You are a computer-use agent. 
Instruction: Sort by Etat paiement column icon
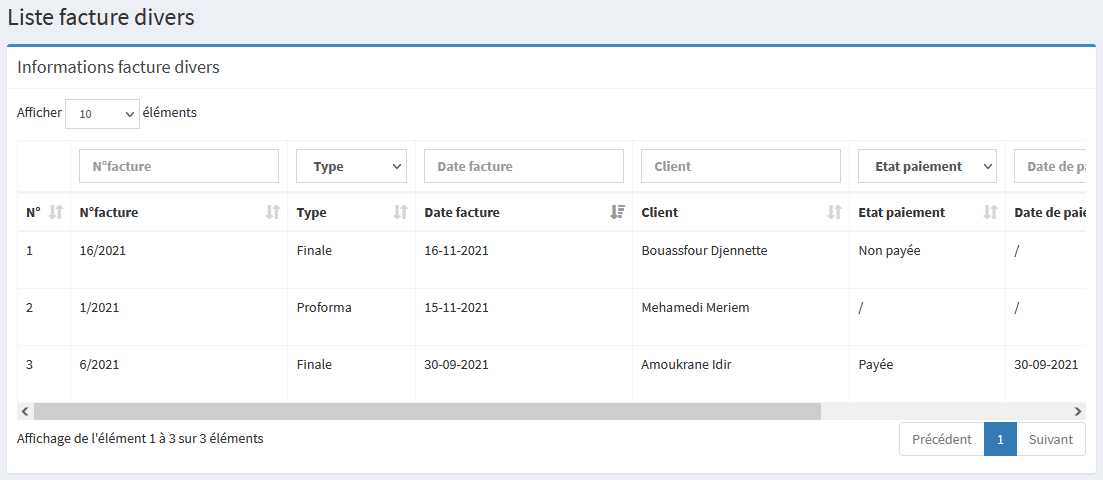point(990,212)
